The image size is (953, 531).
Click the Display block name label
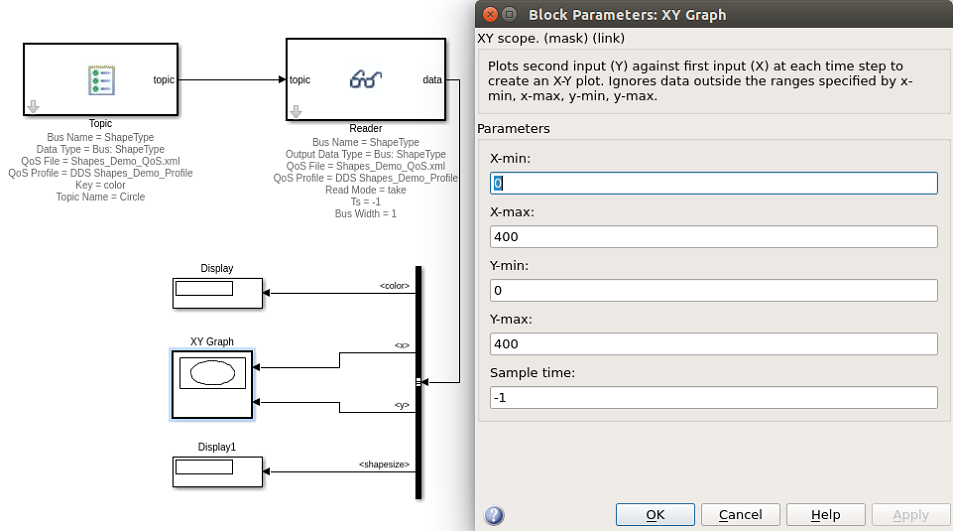click(x=216, y=269)
